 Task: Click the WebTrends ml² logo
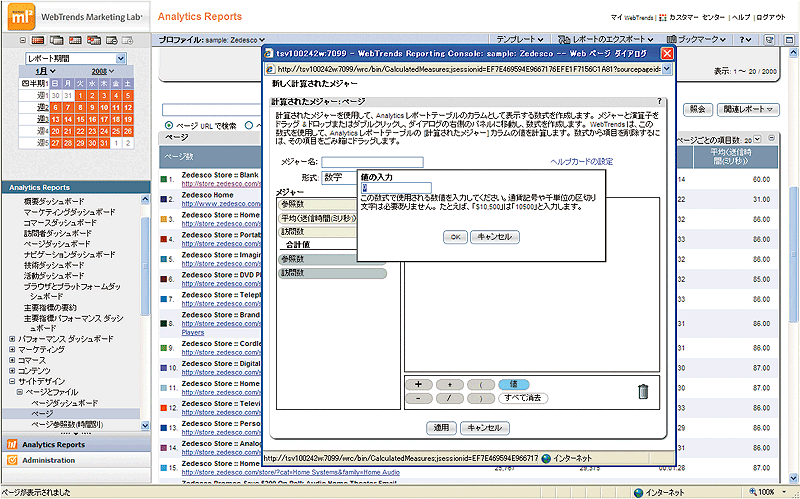[20, 16]
